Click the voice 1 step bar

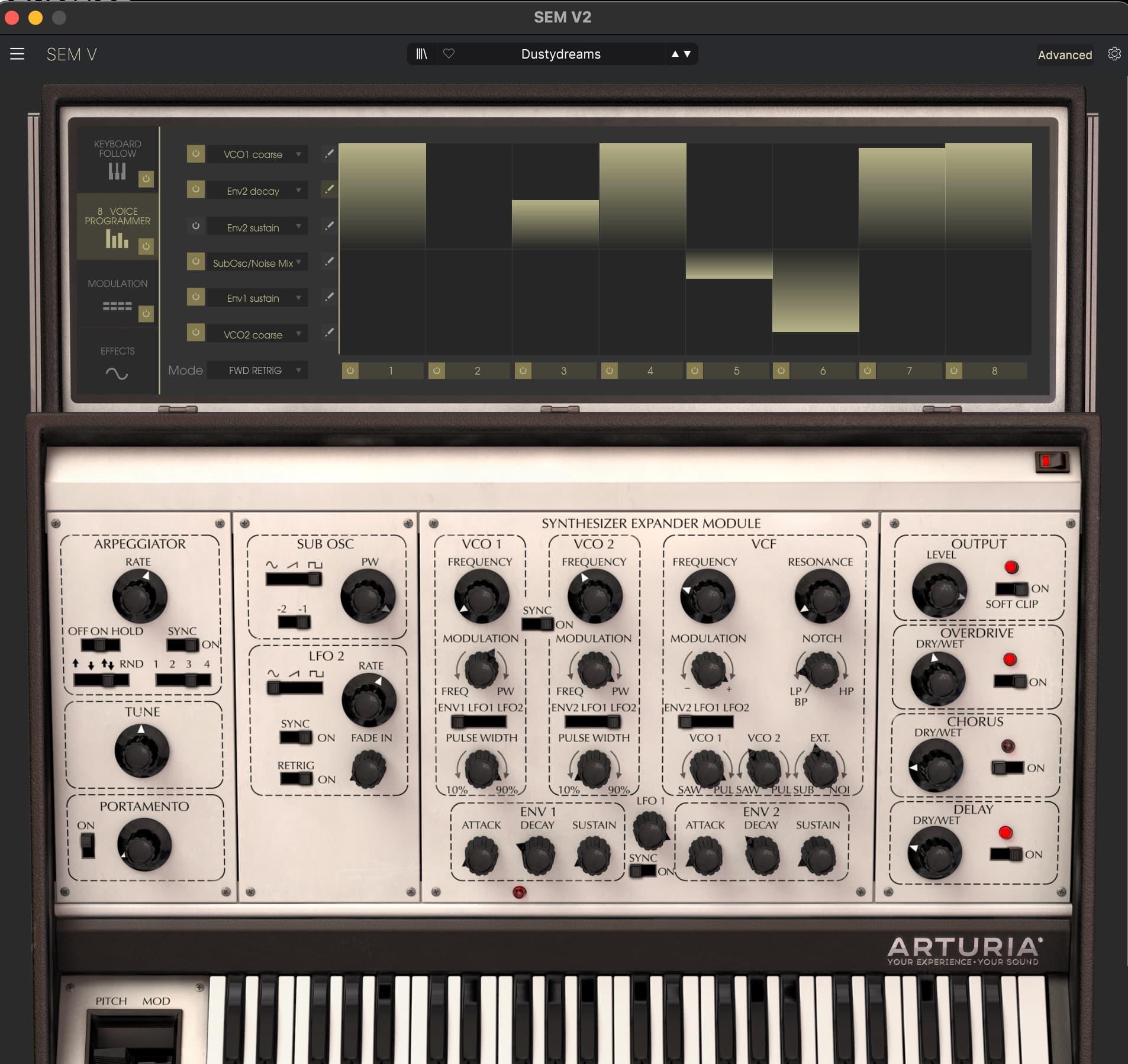pyautogui.click(x=382, y=196)
